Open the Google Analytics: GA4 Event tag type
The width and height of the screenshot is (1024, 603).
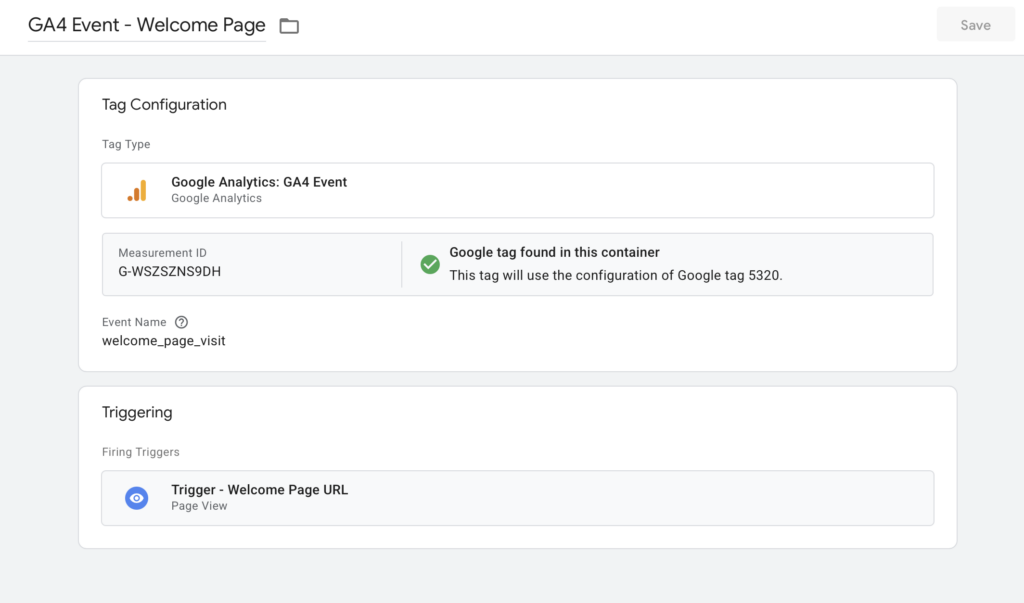click(x=259, y=182)
